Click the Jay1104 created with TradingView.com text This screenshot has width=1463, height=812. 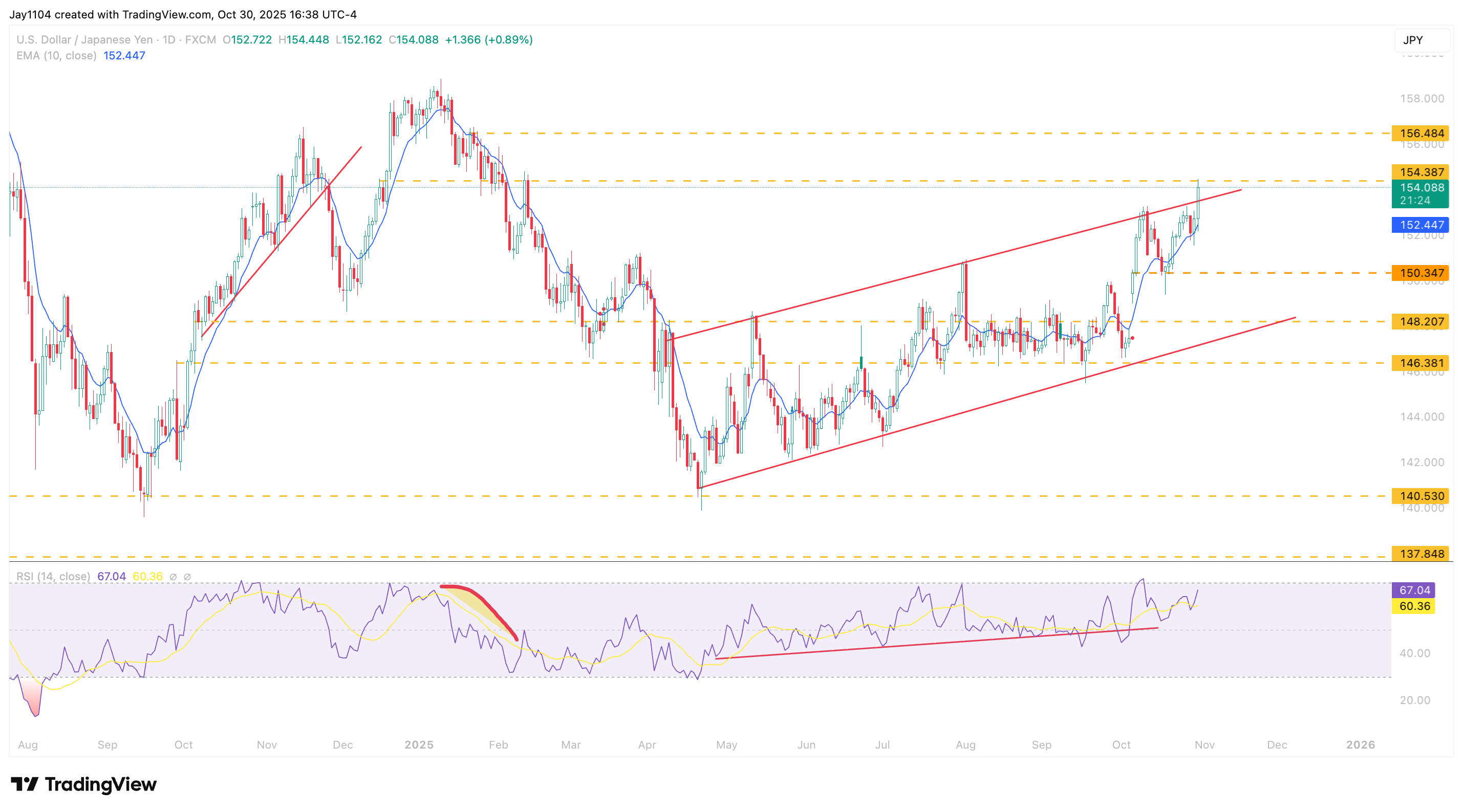click(183, 14)
